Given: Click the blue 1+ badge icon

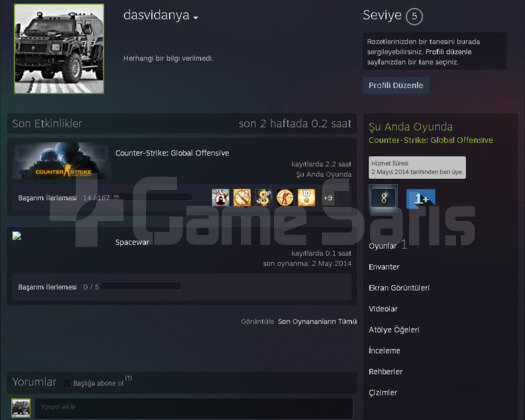Looking at the screenshot, I should coord(421,199).
